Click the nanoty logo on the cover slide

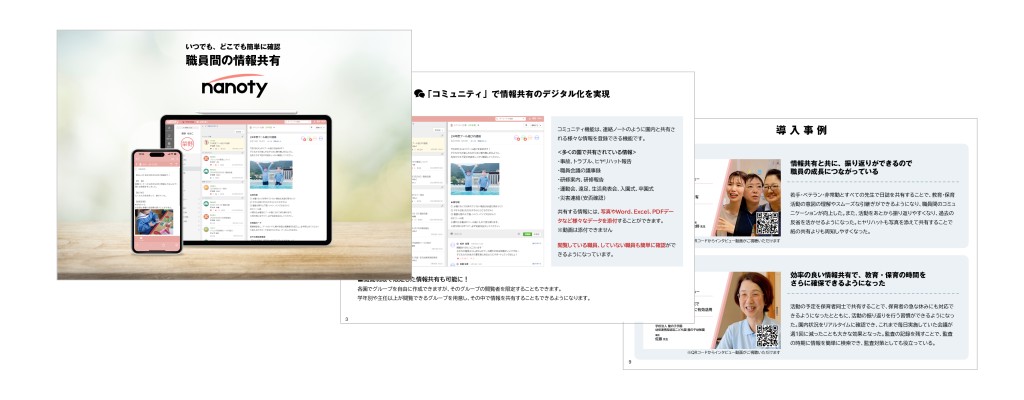coord(234,86)
